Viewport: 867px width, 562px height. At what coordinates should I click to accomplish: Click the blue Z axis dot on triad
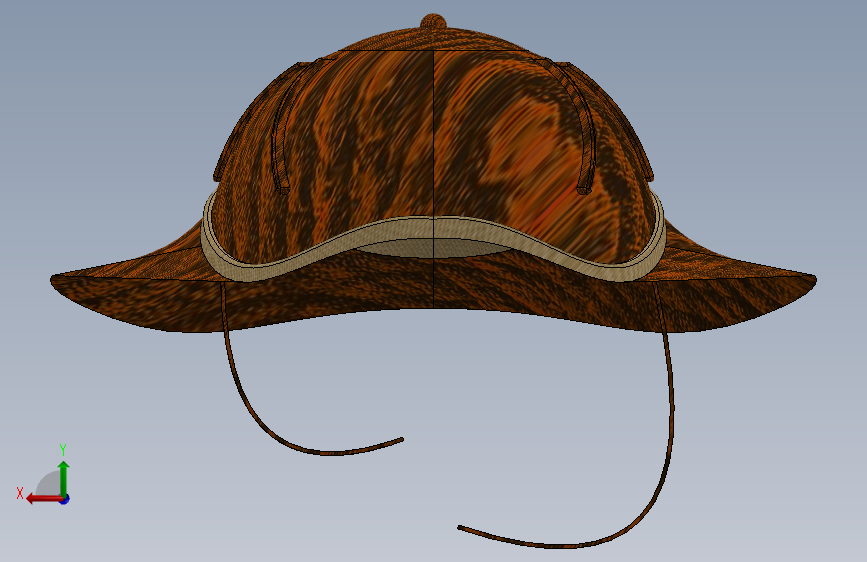tap(65, 499)
